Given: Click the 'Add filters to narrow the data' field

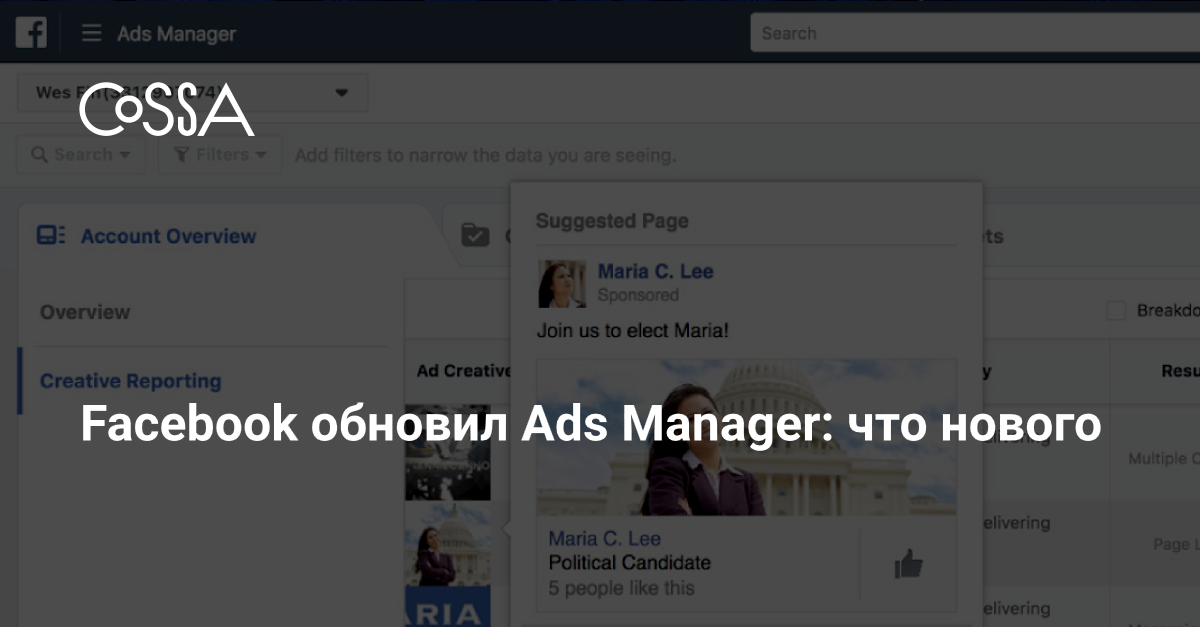Looking at the screenshot, I should [x=486, y=155].
